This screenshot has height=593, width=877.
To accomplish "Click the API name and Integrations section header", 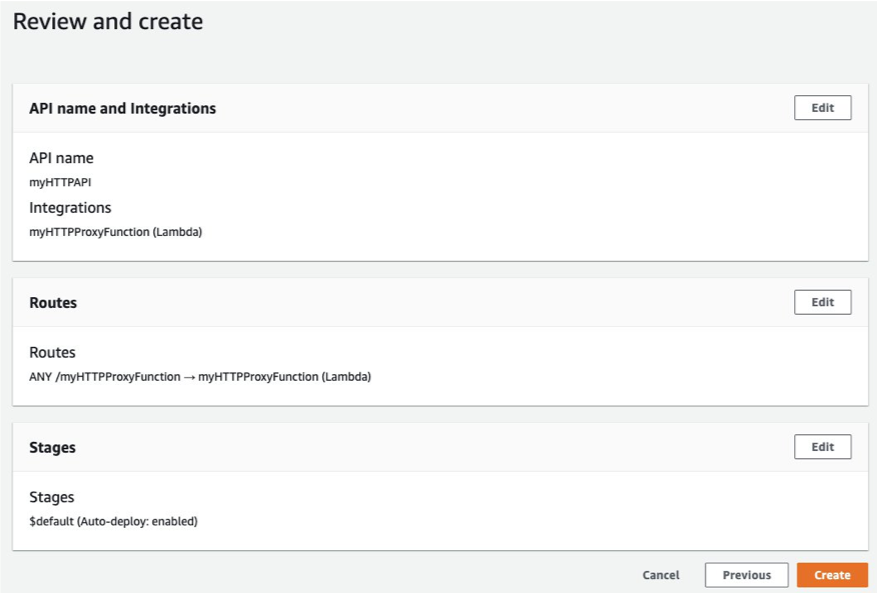I will tap(120, 107).
